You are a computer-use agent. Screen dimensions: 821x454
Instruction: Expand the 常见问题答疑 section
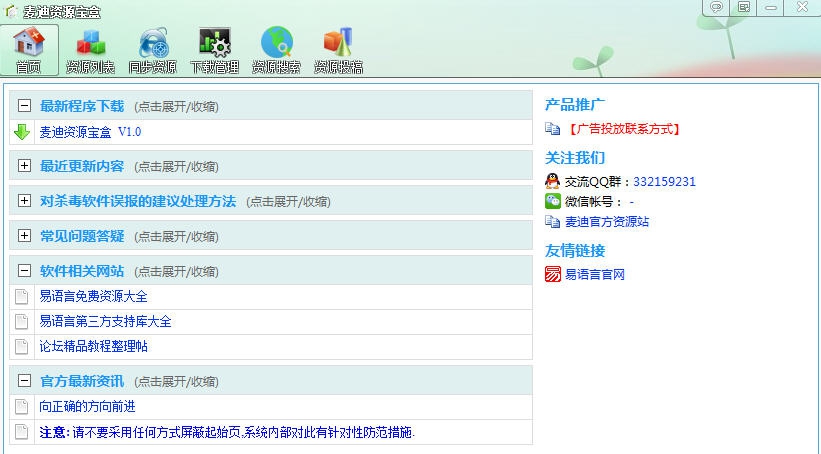[x=24, y=236]
